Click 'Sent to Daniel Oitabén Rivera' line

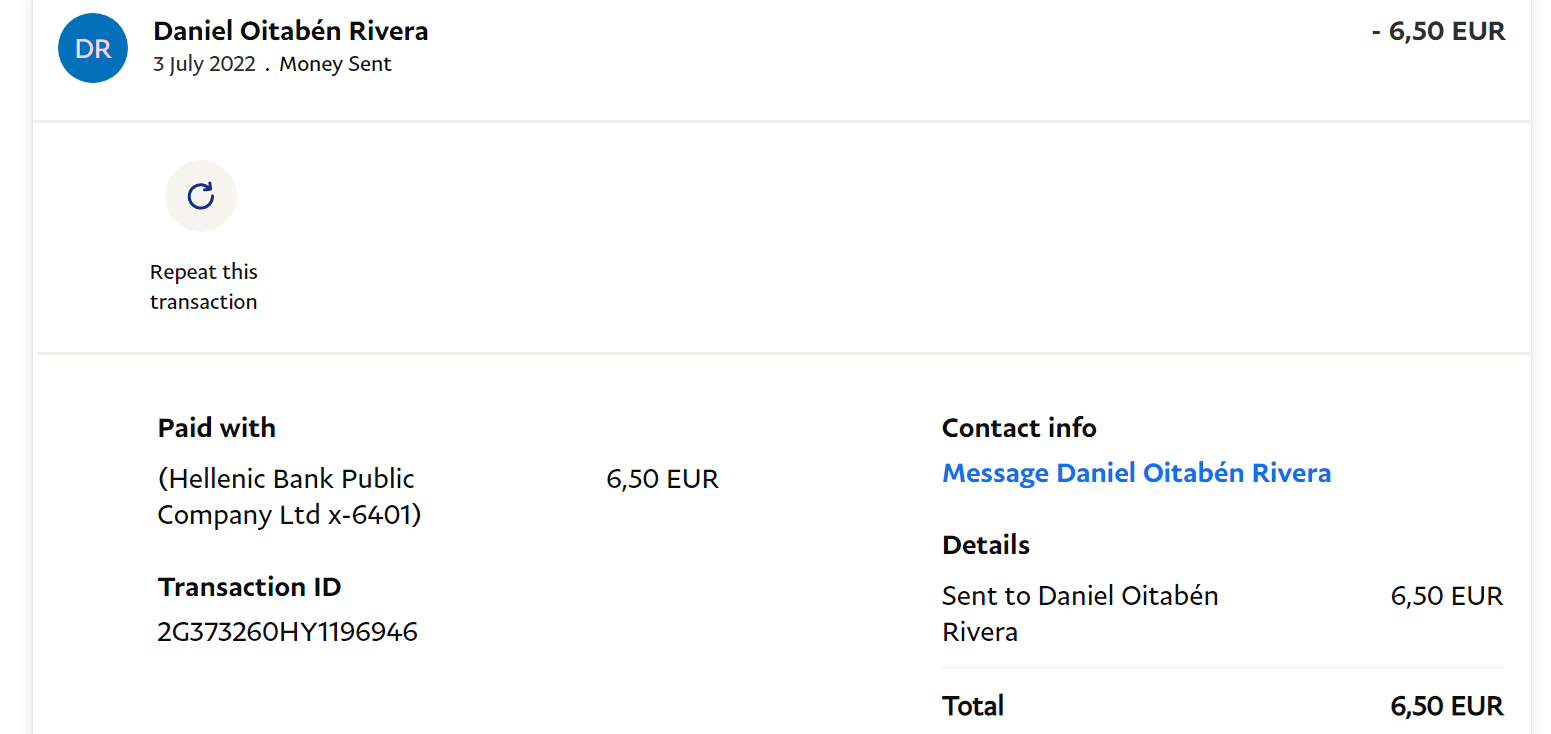(1079, 597)
